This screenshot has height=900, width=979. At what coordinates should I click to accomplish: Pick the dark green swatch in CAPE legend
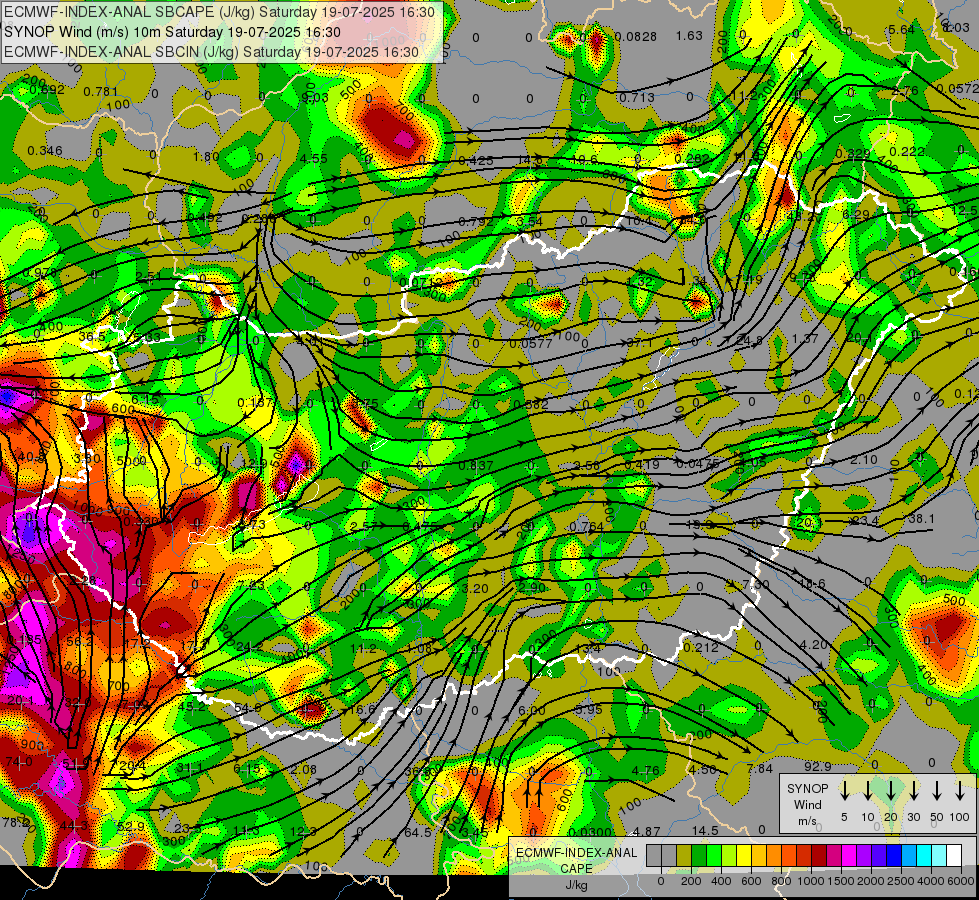click(x=699, y=855)
